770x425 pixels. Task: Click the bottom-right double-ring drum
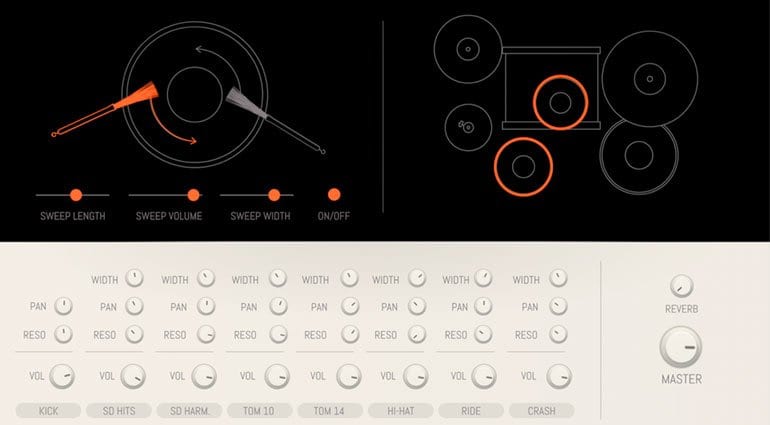coord(639,155)
